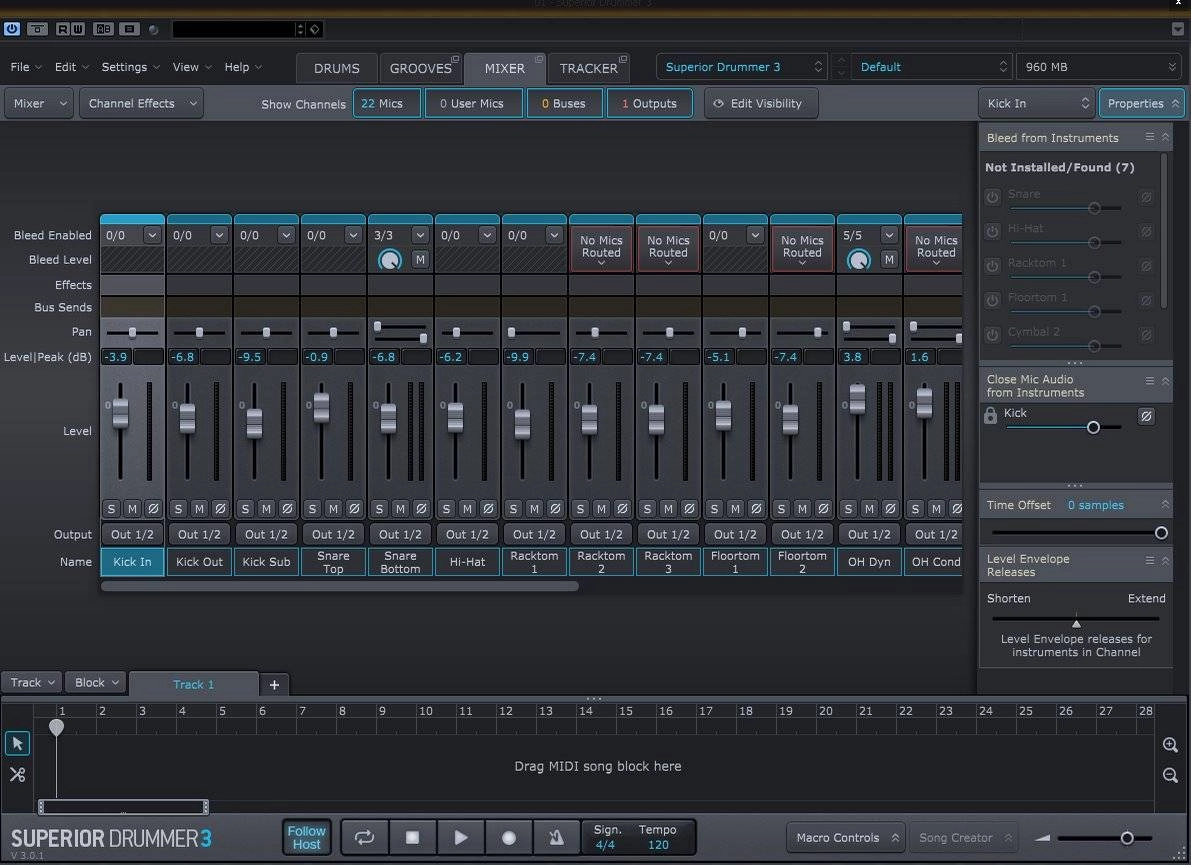The width and height of the screenshot is (1191, 865).
Task: Switch to the GROOVES tab
Action: tap(422, 68)
